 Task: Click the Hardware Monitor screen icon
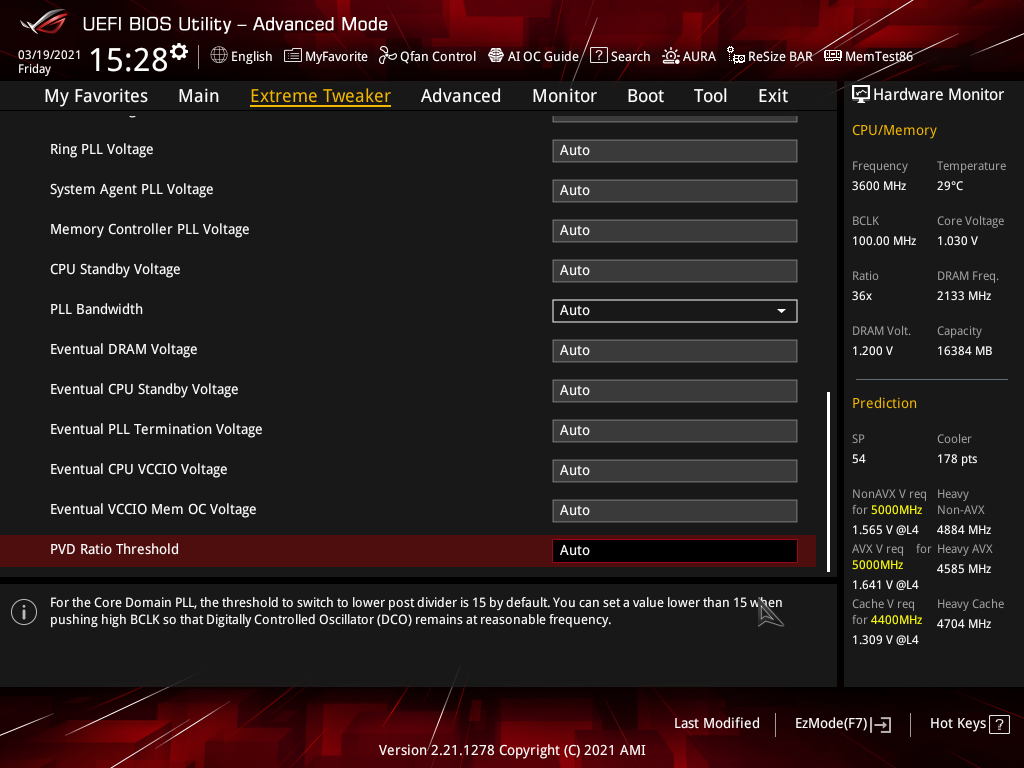[x=861, y=95]
